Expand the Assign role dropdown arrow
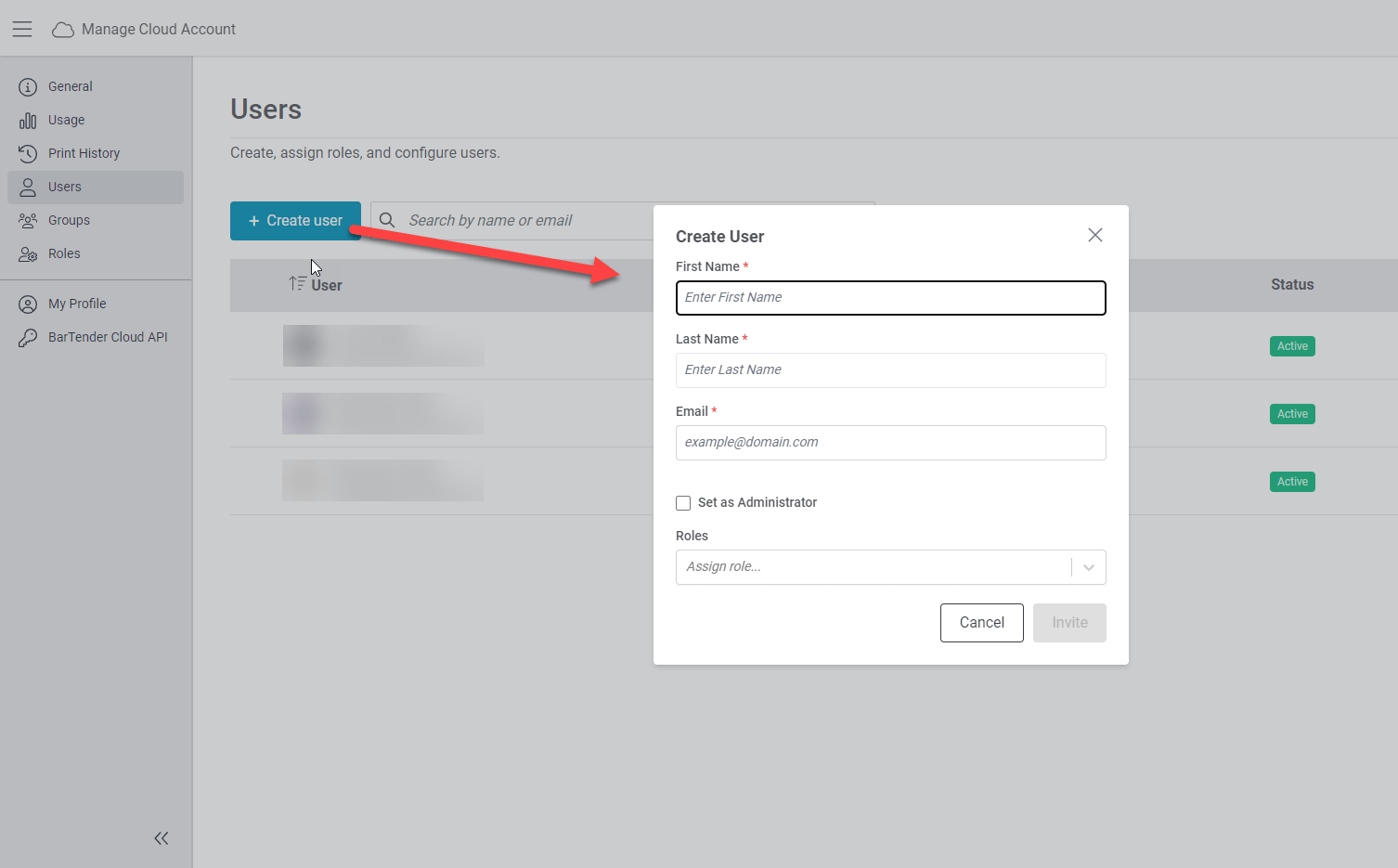Viewport: 1398px width, 868px height. [x=1089, y=567]
